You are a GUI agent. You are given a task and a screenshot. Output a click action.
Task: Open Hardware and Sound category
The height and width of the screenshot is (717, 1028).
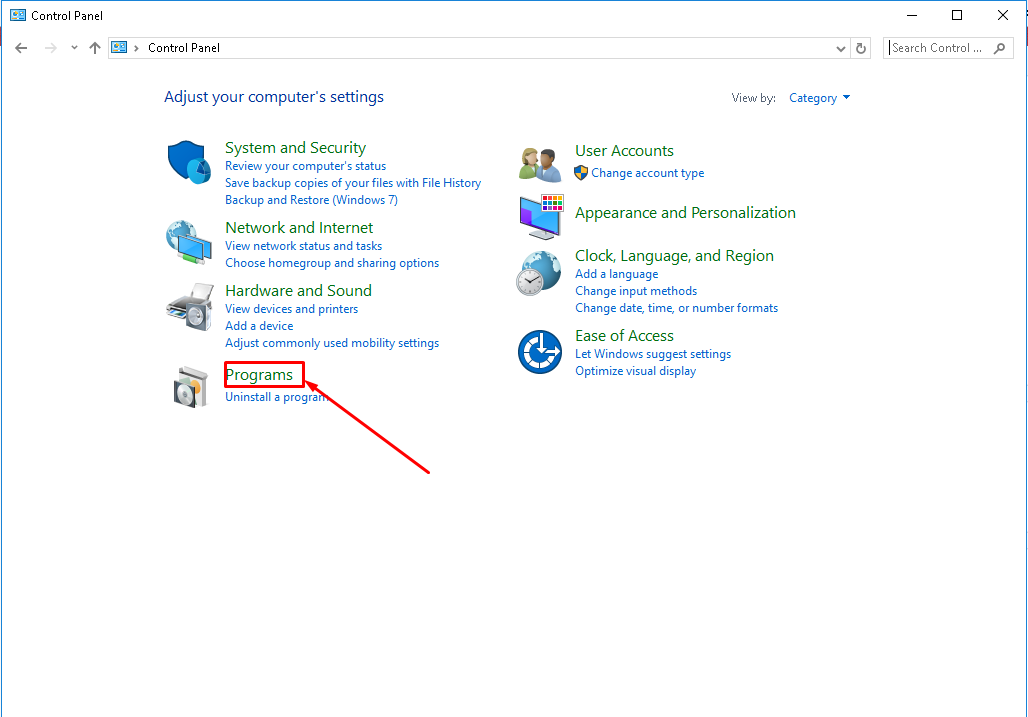pos(298,290)
